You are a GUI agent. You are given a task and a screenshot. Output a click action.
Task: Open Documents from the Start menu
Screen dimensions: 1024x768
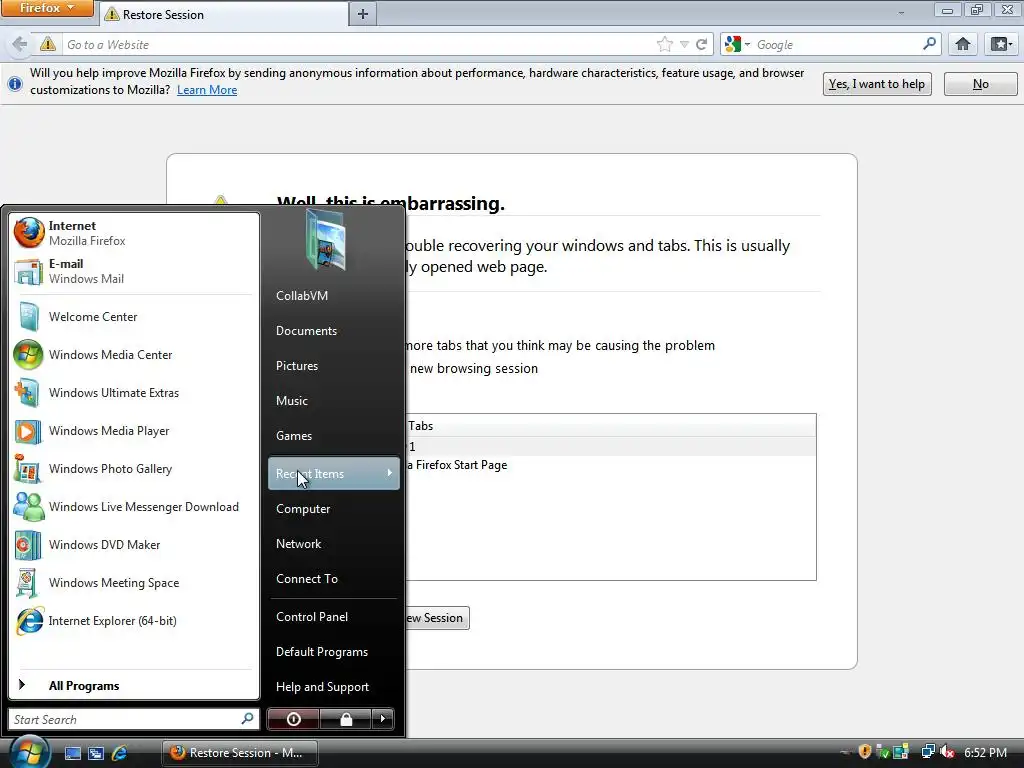click(334, 330)
